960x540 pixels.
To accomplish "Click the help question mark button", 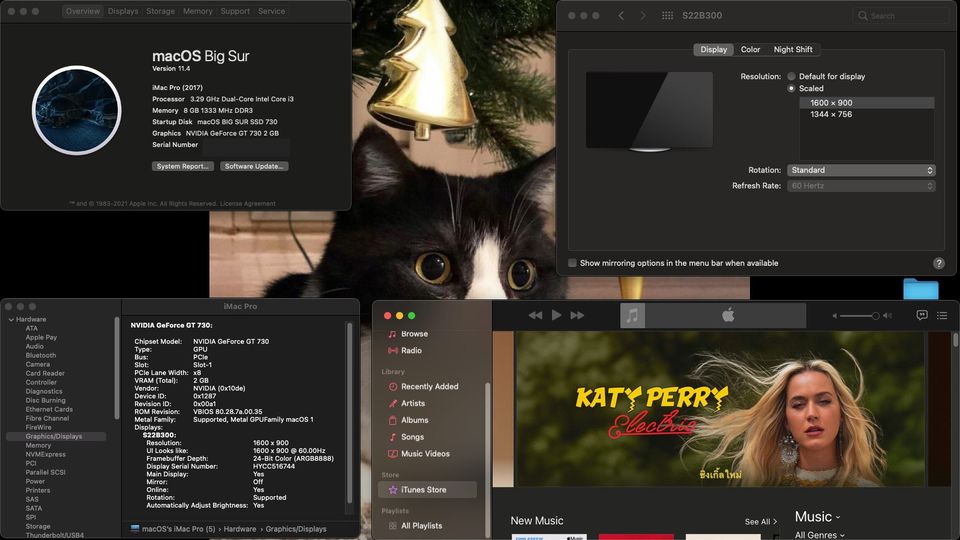I will (939, 263).
